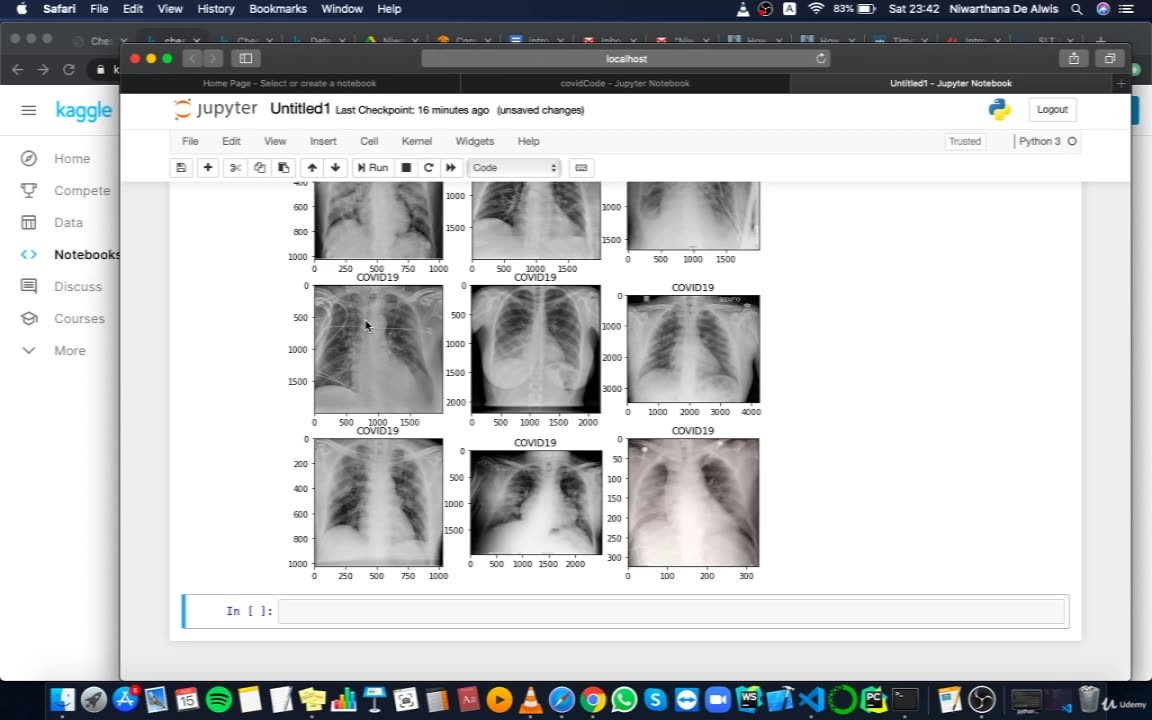Click the COVID19 X-ray with 0–4000 x-axis
This screenshot has width=1152, height=720.
693,349
